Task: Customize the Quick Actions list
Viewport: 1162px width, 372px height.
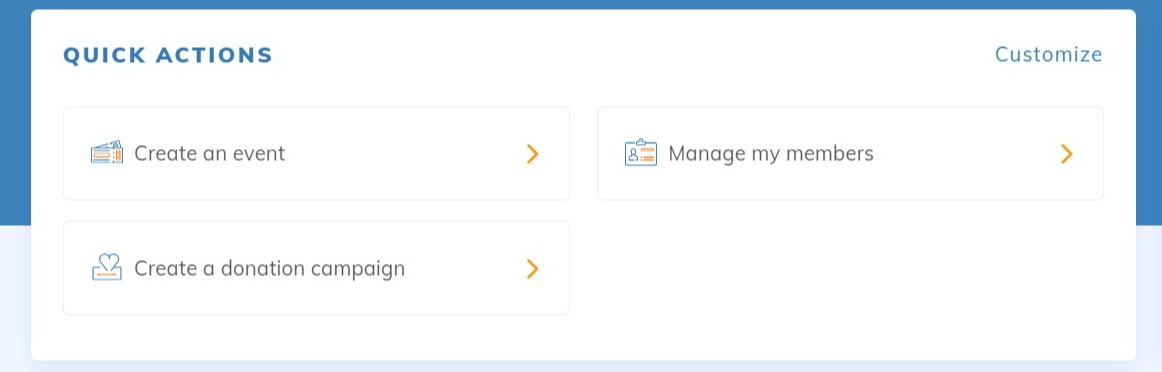Action: (x=1048, y=55)
